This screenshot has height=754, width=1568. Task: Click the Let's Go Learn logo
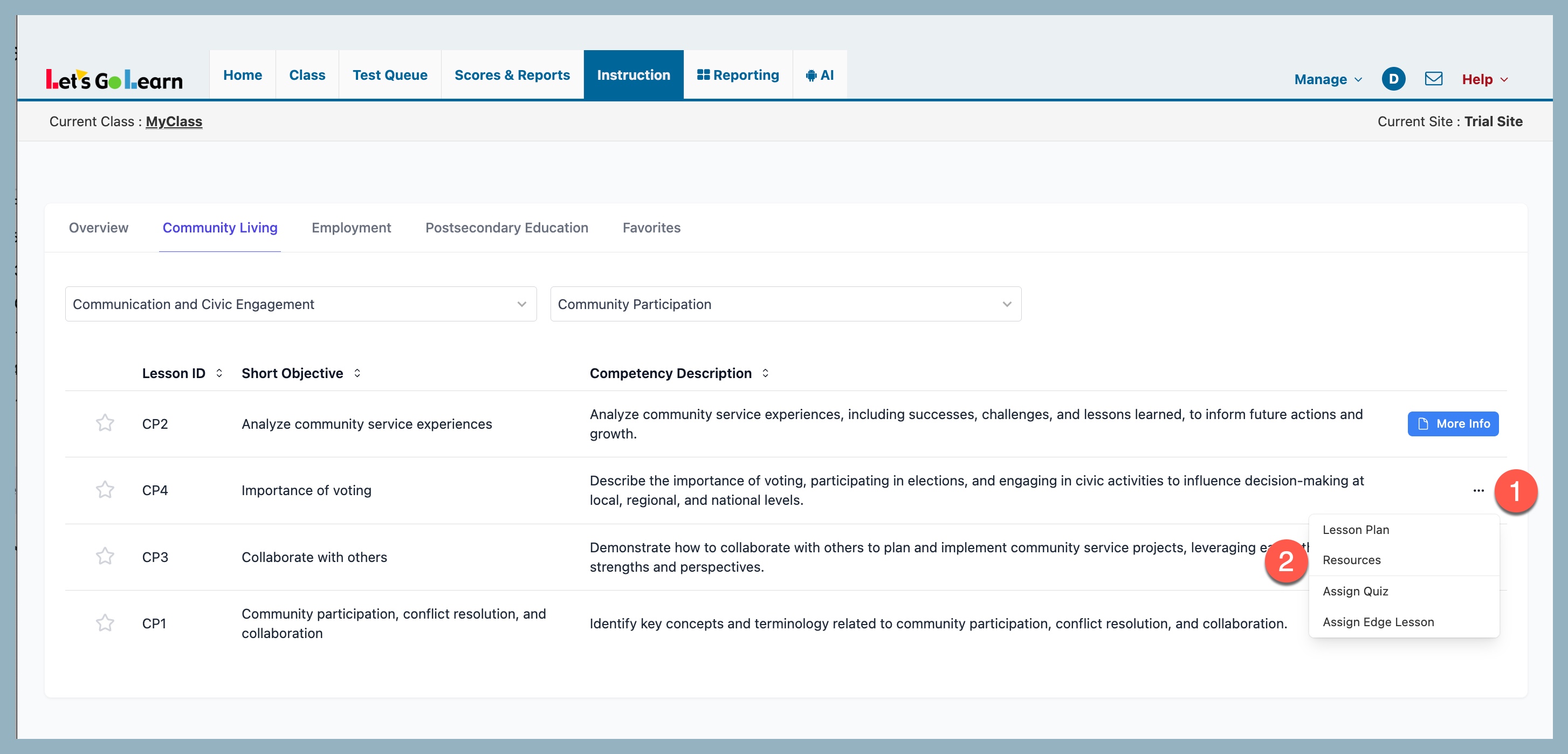pyautogui.click(x=114, y=79)
